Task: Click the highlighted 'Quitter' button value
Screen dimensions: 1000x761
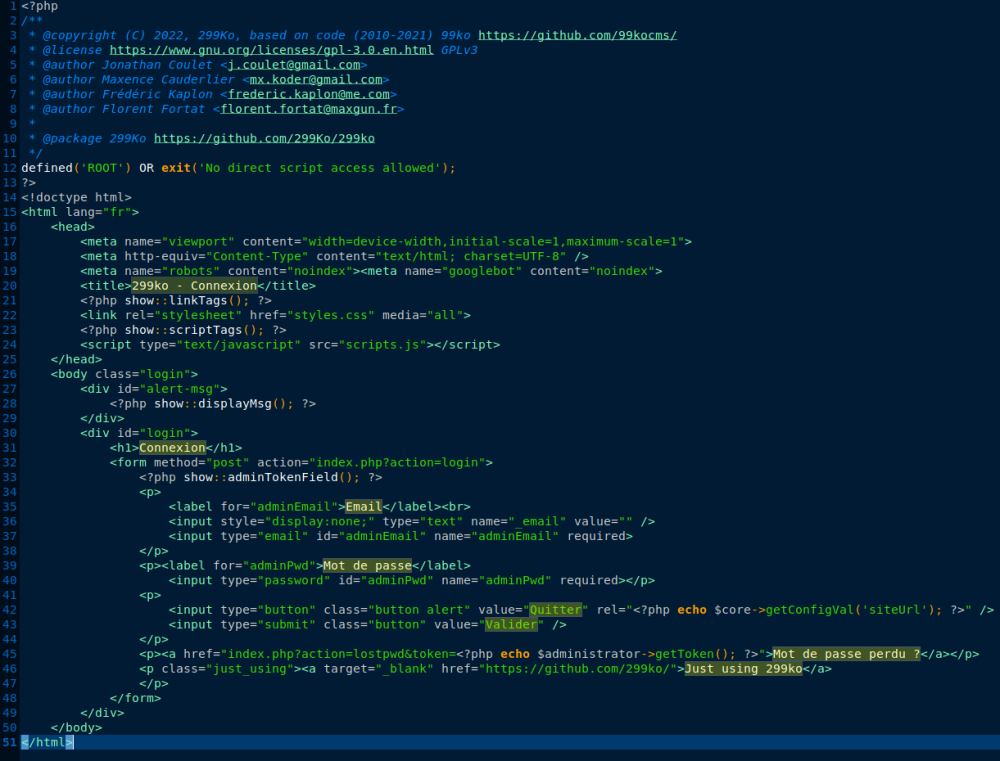Action: [x=555, y=610]
